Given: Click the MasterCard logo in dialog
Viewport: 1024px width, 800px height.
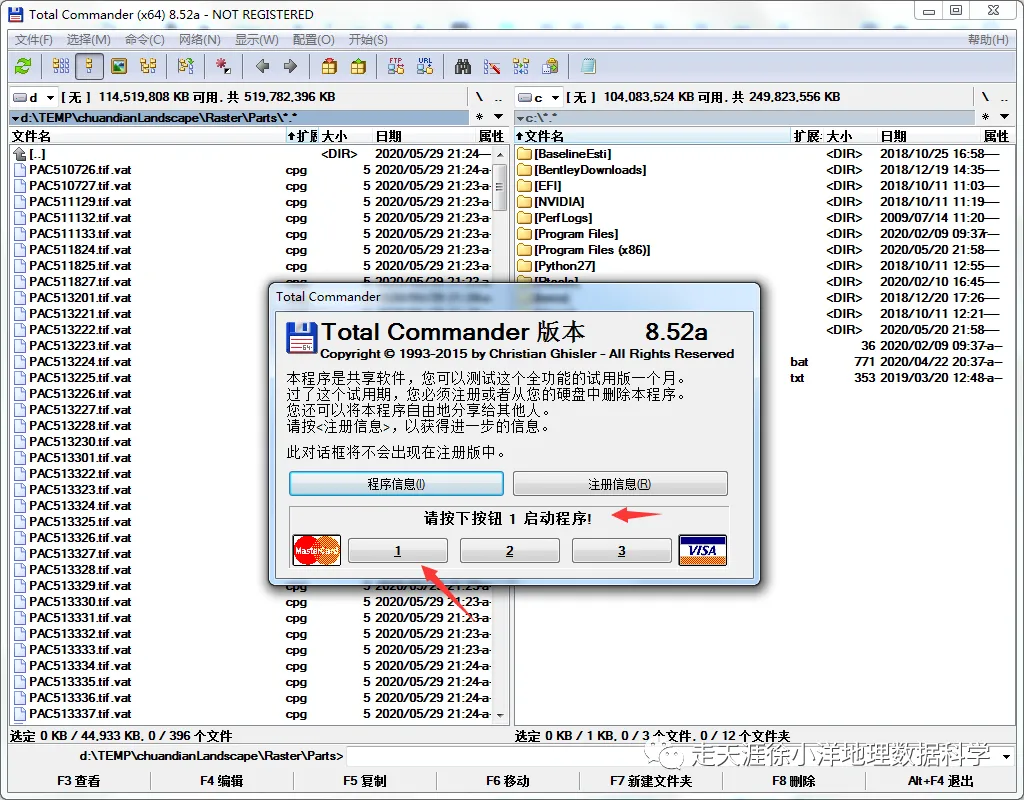Looking at the screenshot, I should click(317, 550).
